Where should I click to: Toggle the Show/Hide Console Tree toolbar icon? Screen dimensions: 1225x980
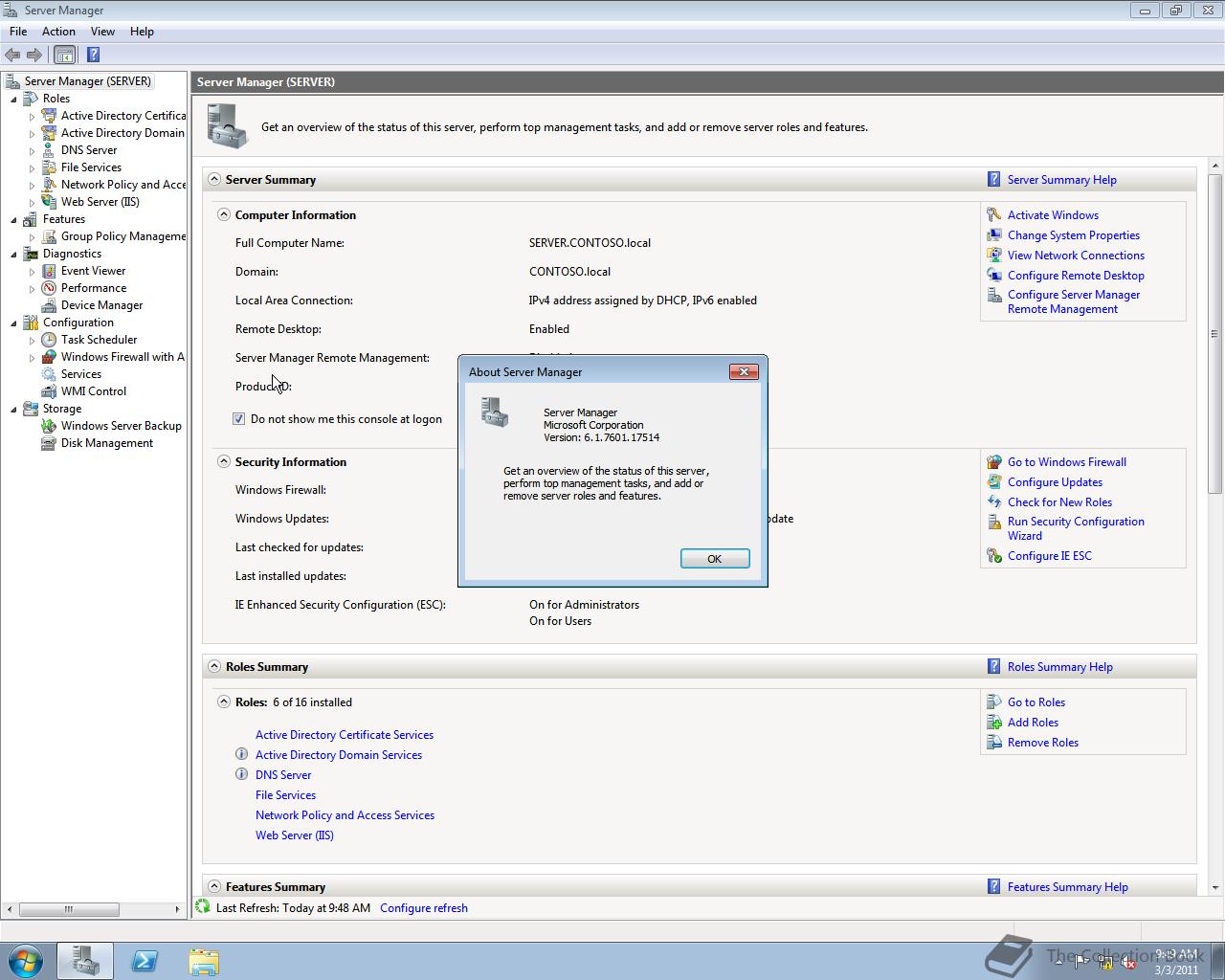click(x=64, y=55)
